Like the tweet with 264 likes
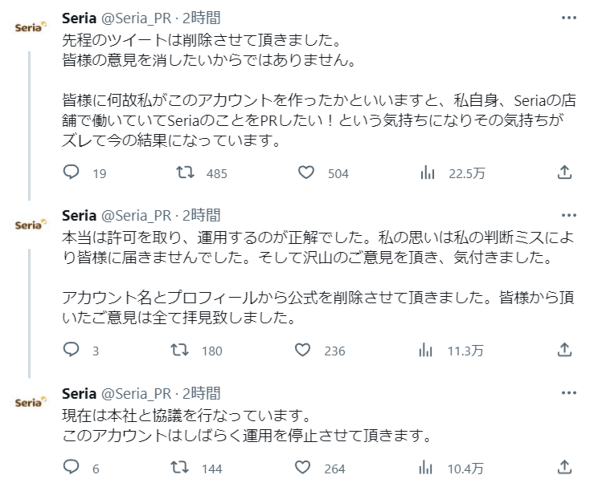 [303, 468]
